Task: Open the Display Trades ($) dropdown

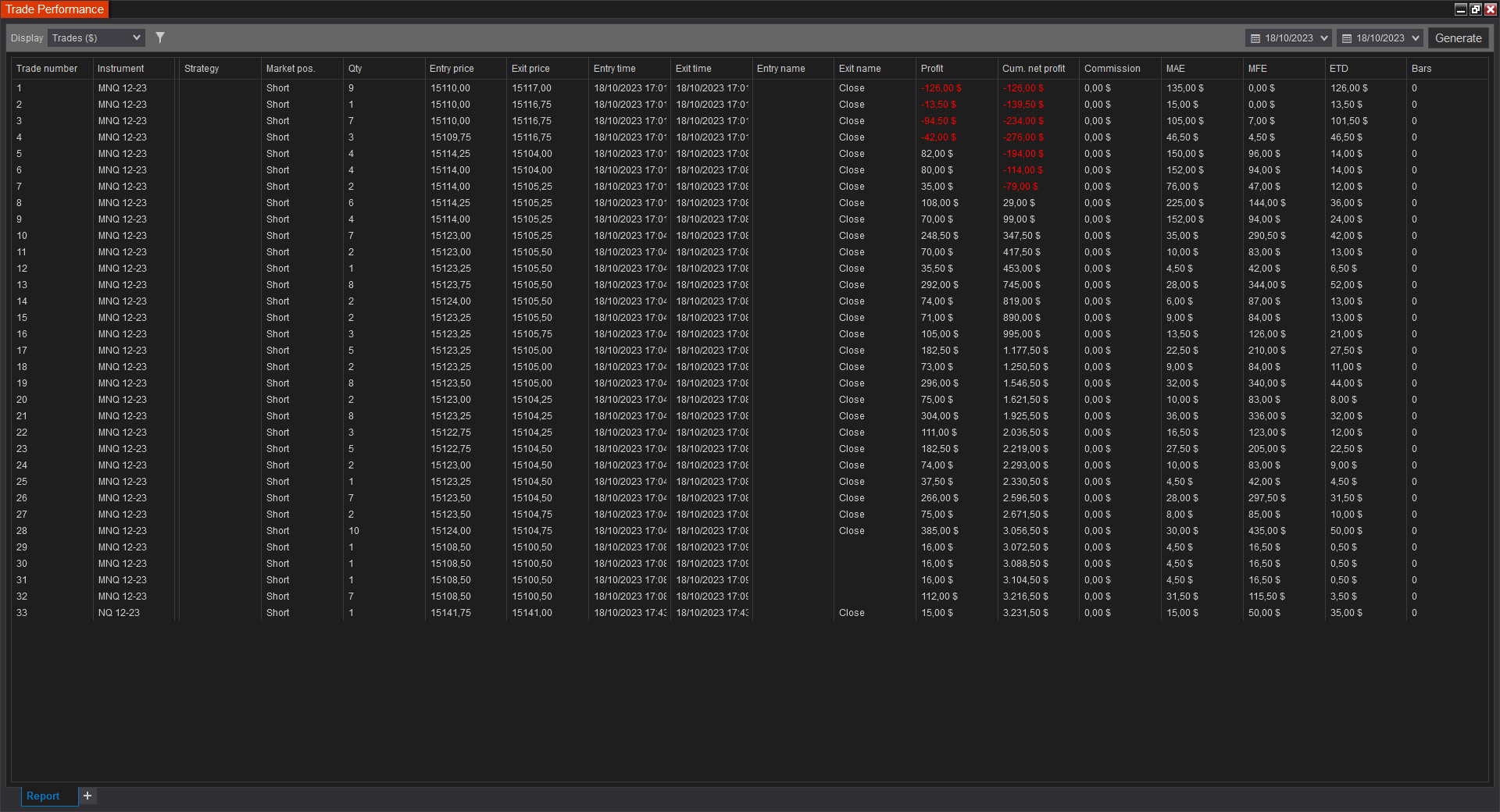Action: coord(97,37)
